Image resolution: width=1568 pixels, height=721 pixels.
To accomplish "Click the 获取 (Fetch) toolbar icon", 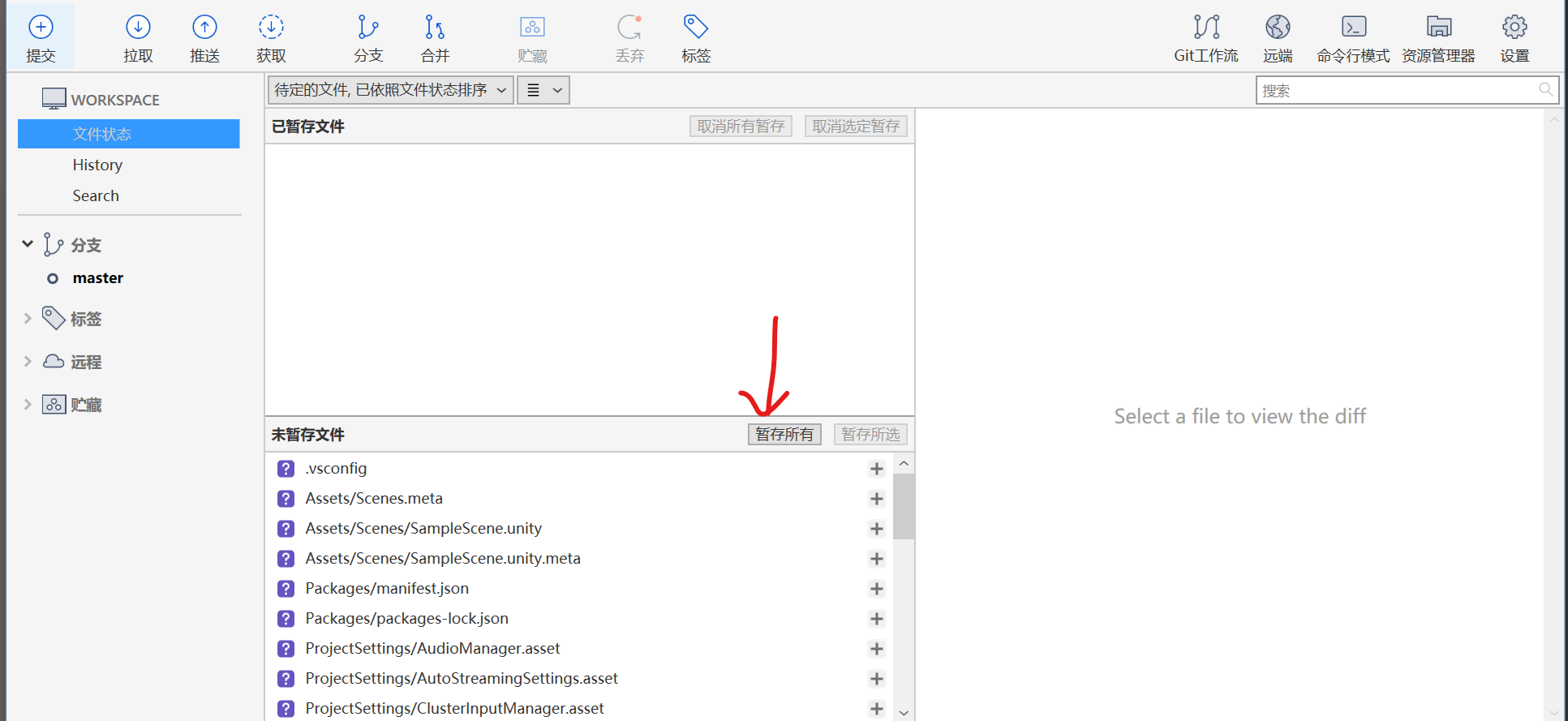I will coord(271,28).
